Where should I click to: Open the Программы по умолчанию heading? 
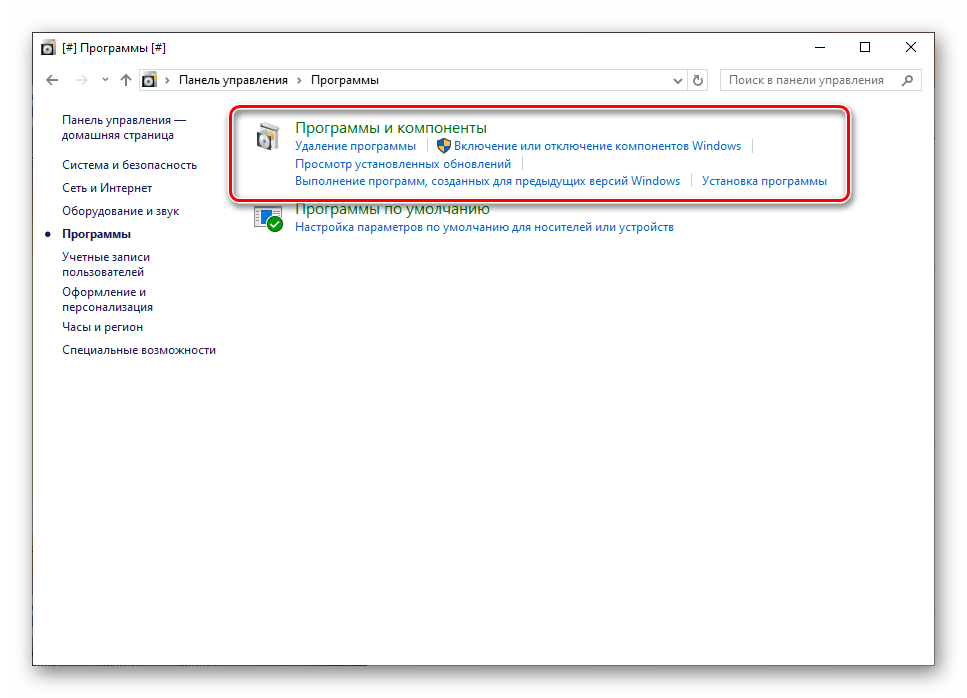point(392,209)
